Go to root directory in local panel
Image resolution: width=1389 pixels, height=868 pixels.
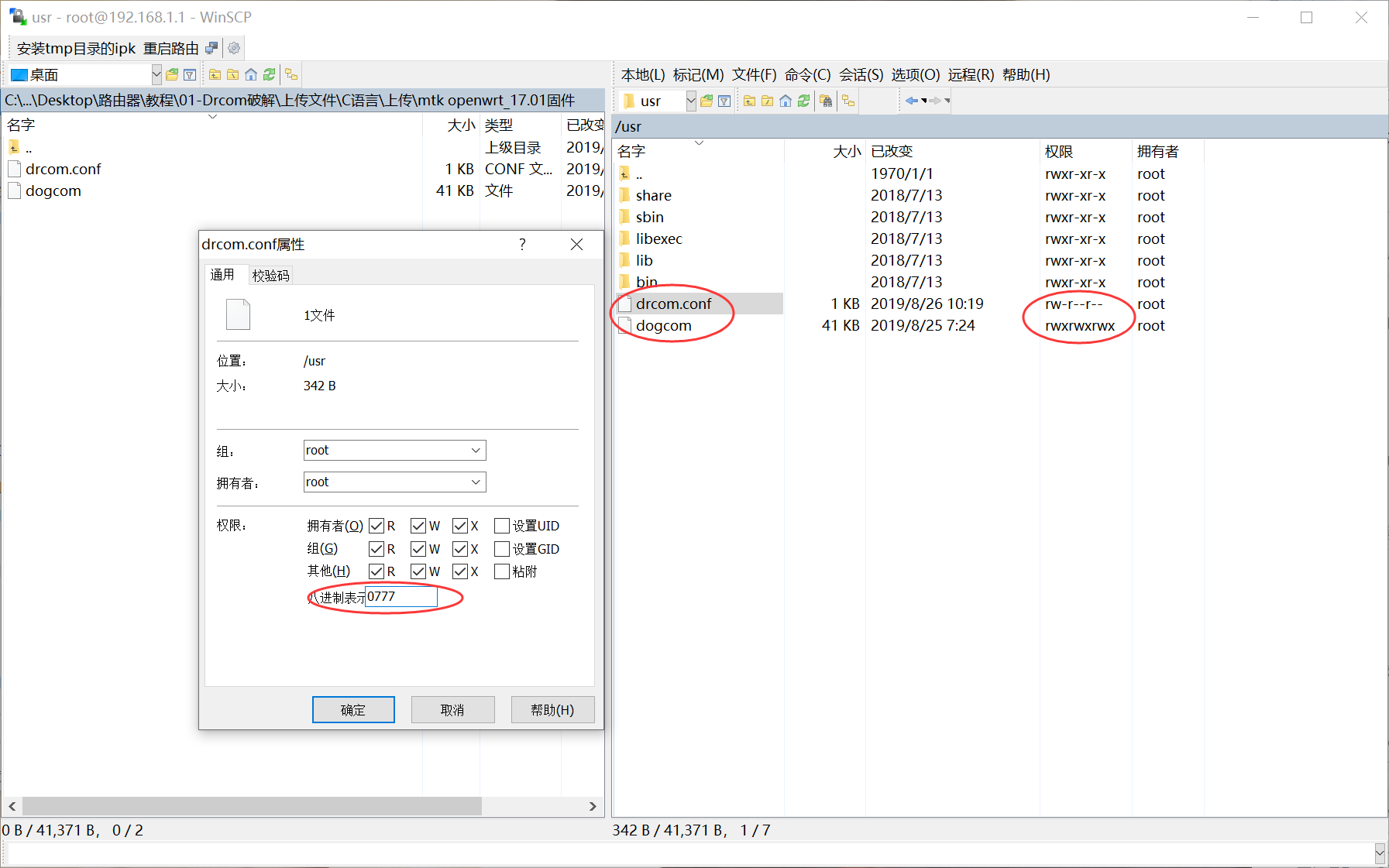pos(232,74)
